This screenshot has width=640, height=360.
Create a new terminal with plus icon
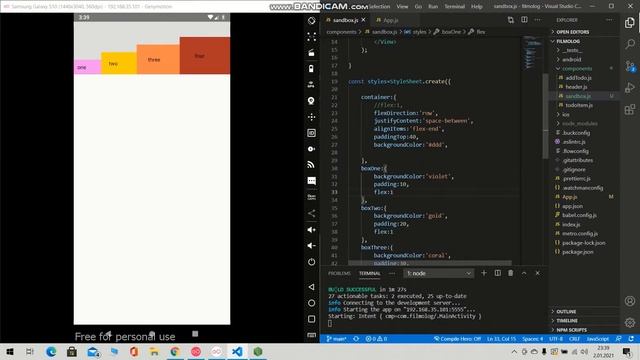pos(484,273)
